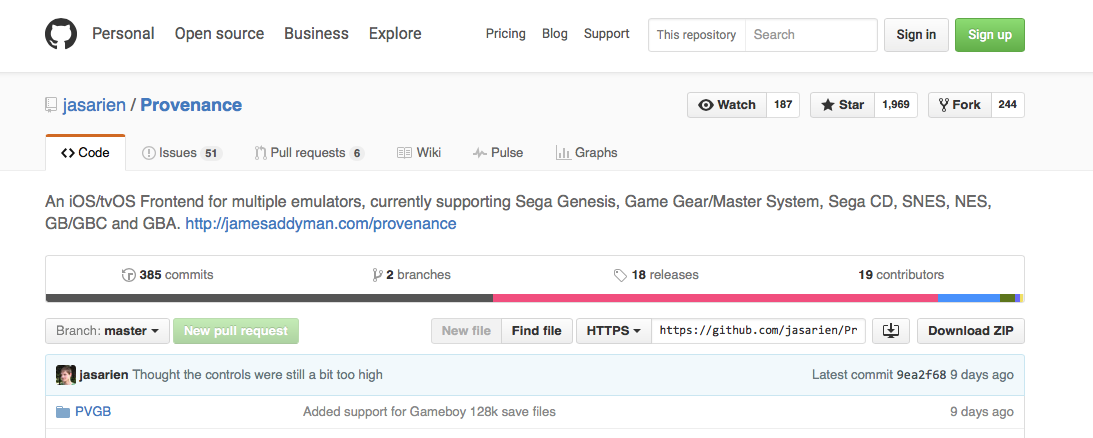
Task: Open the 187 watchers count
Action: click(783, 105)
